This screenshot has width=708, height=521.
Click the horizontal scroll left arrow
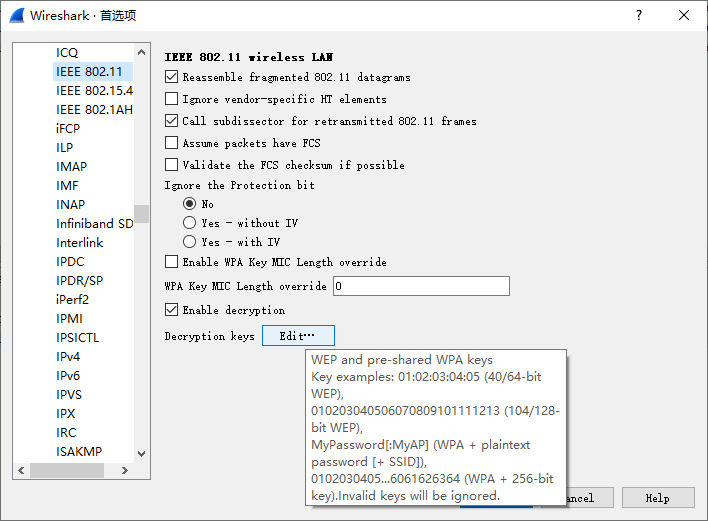click(x=21, y=470)
